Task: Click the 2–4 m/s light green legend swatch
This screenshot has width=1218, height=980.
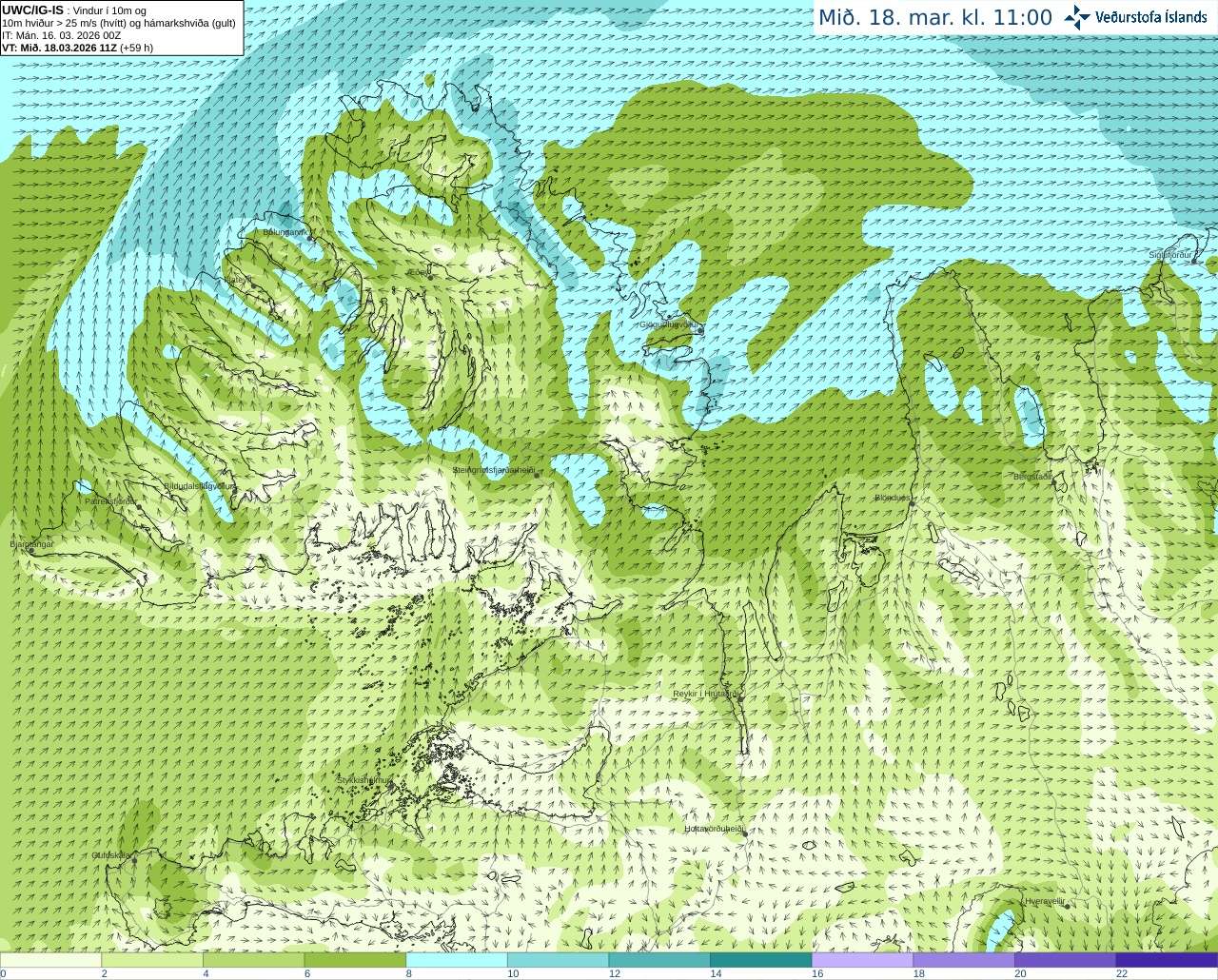Action: click(x=152, y=960)
